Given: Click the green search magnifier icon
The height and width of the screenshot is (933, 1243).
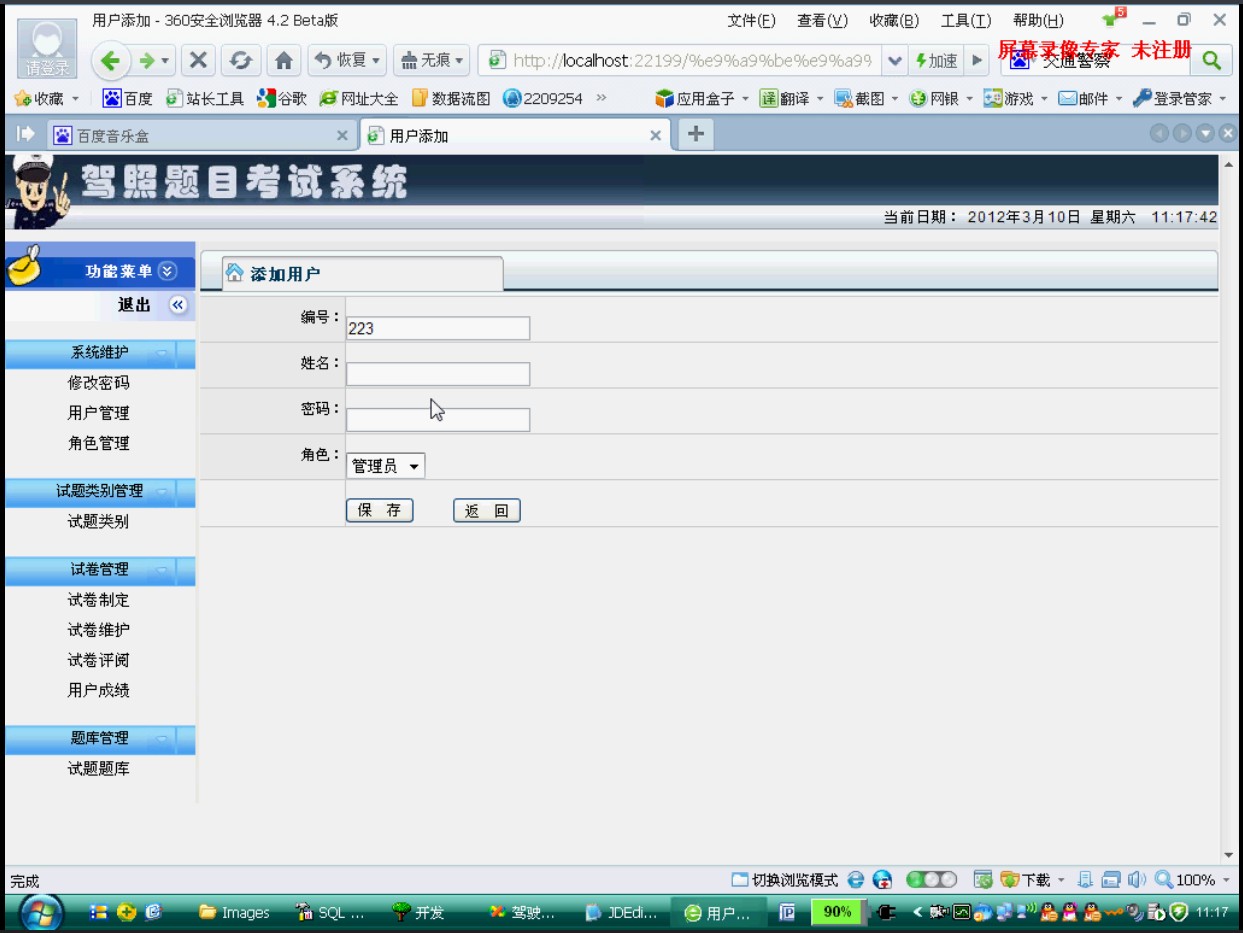Looking at the screenshot, I should [1211, 60].
